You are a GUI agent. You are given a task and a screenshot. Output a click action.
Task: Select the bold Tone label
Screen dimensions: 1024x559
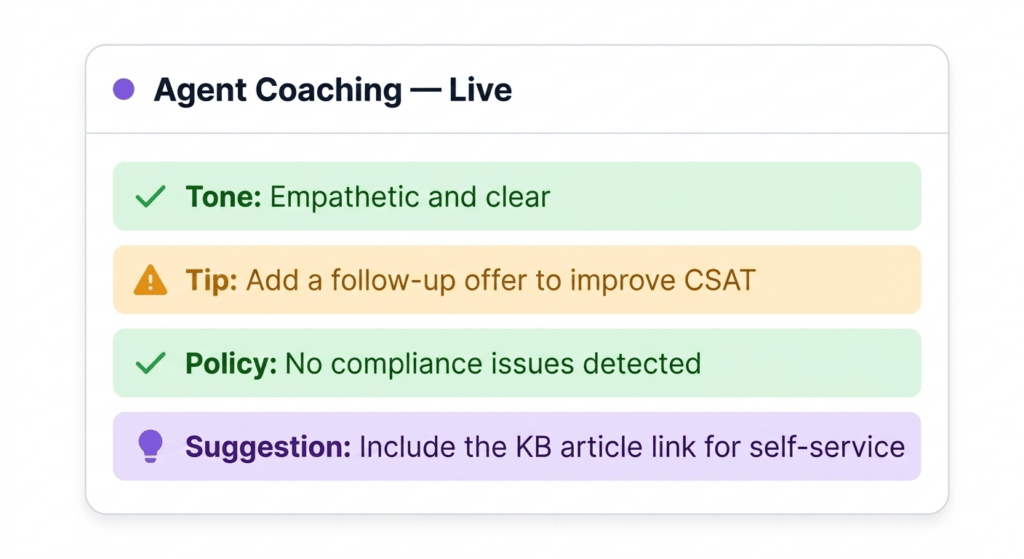click(x=223, y=197)
